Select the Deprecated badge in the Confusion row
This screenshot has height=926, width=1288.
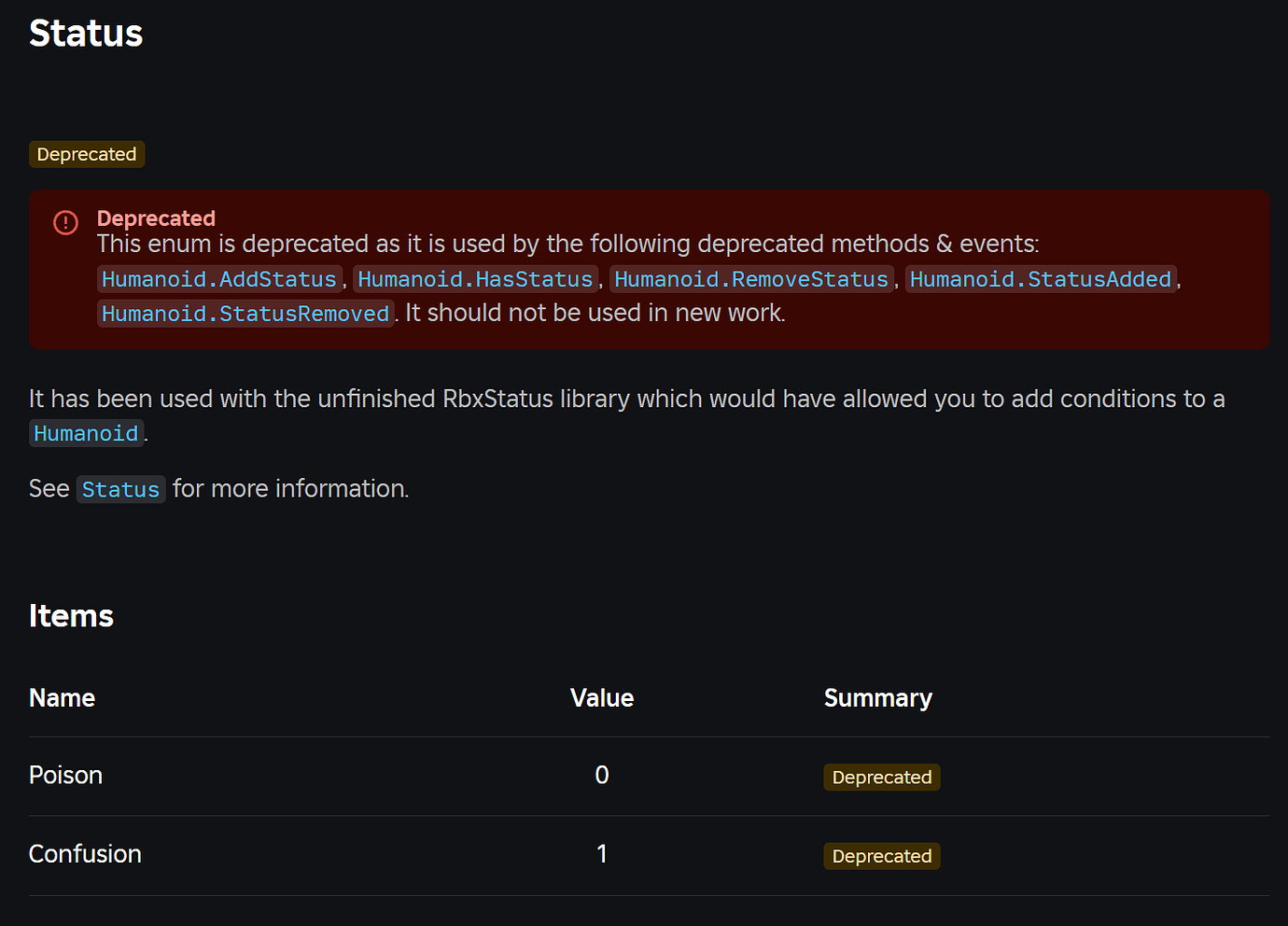pos(882,856)
